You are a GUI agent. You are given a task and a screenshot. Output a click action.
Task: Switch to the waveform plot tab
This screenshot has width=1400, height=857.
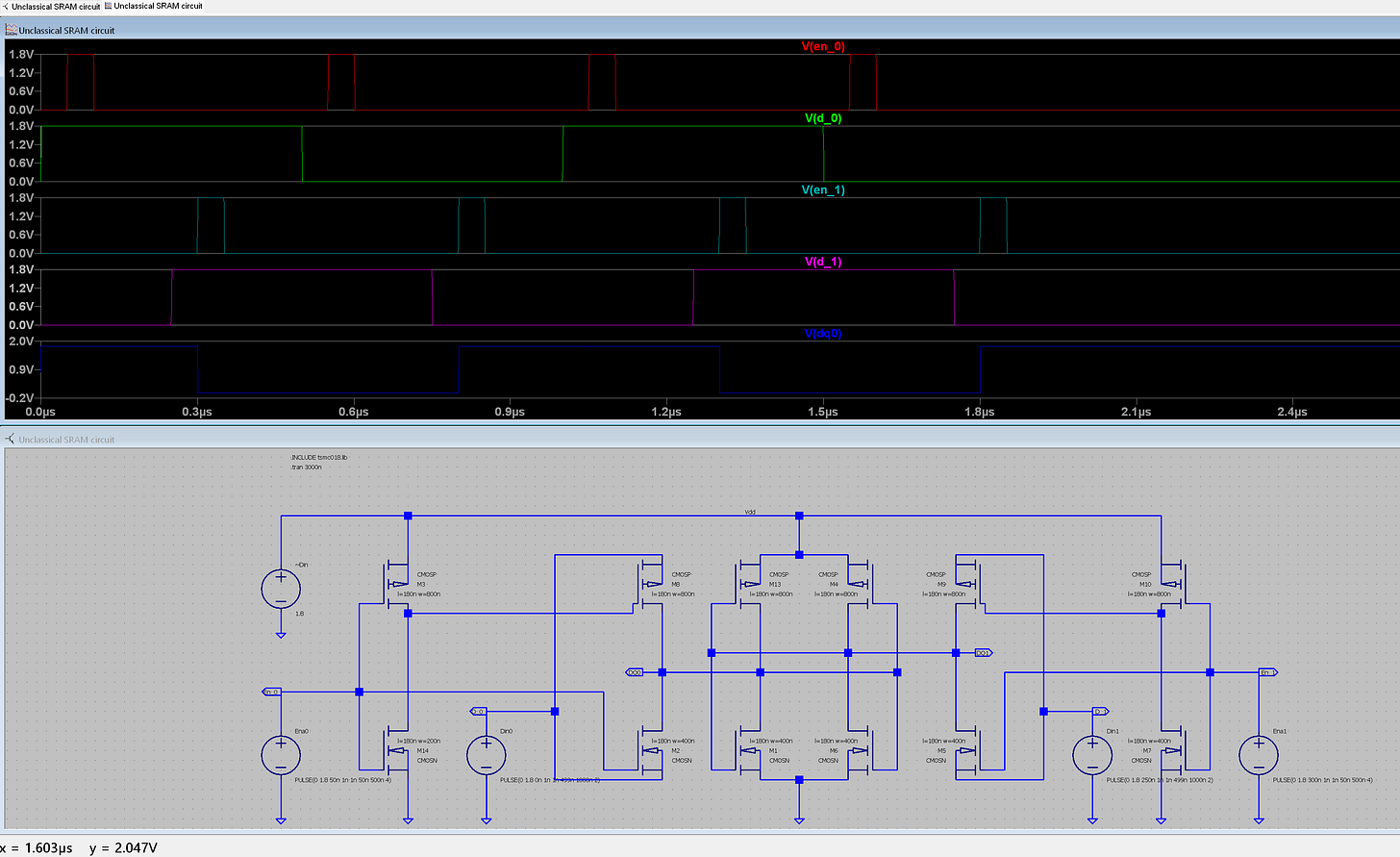pyautogui.click(x=154, y=6)
